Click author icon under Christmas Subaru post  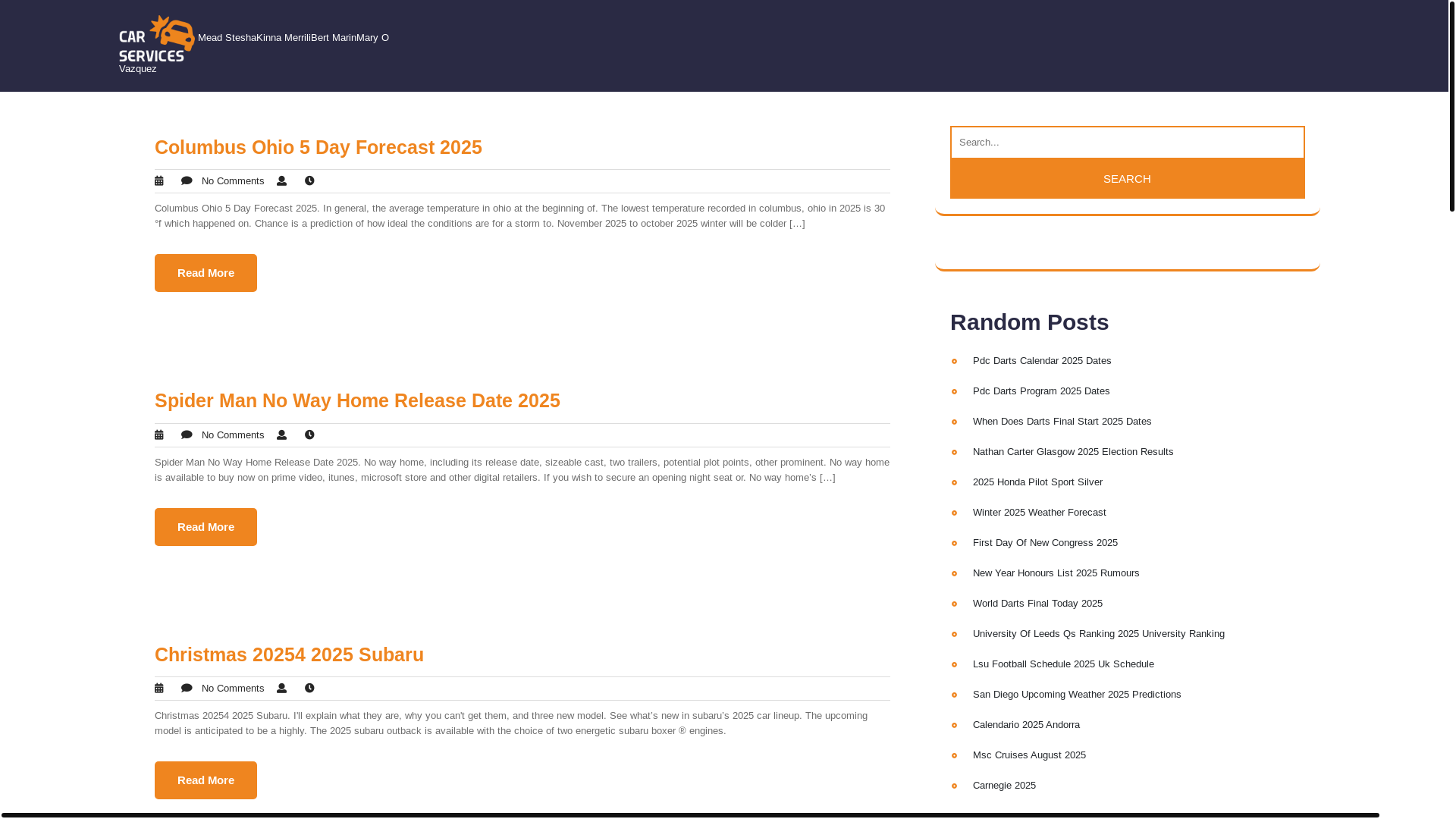tap(281, 689)
